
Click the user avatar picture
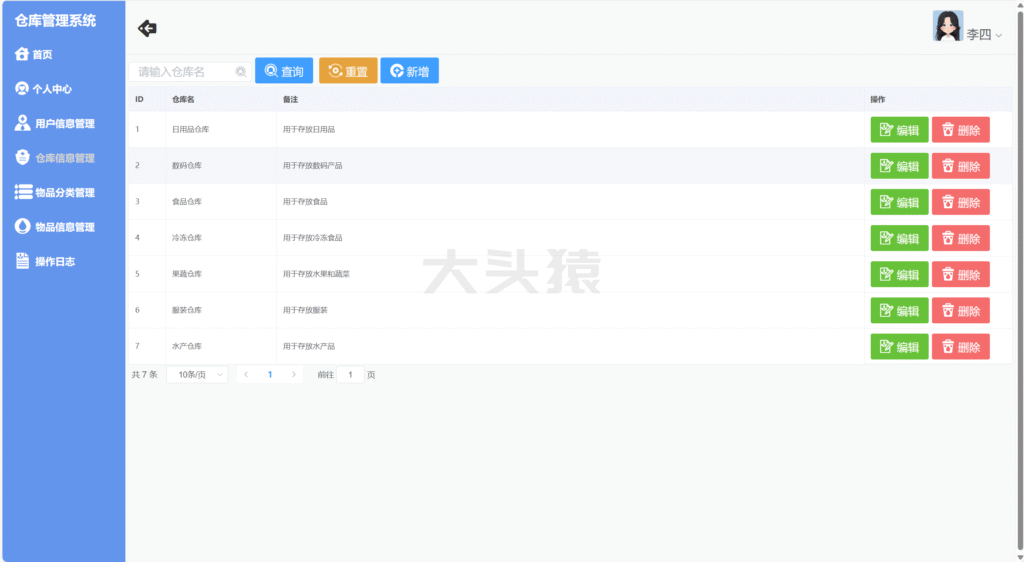click(x=948, y=26)
